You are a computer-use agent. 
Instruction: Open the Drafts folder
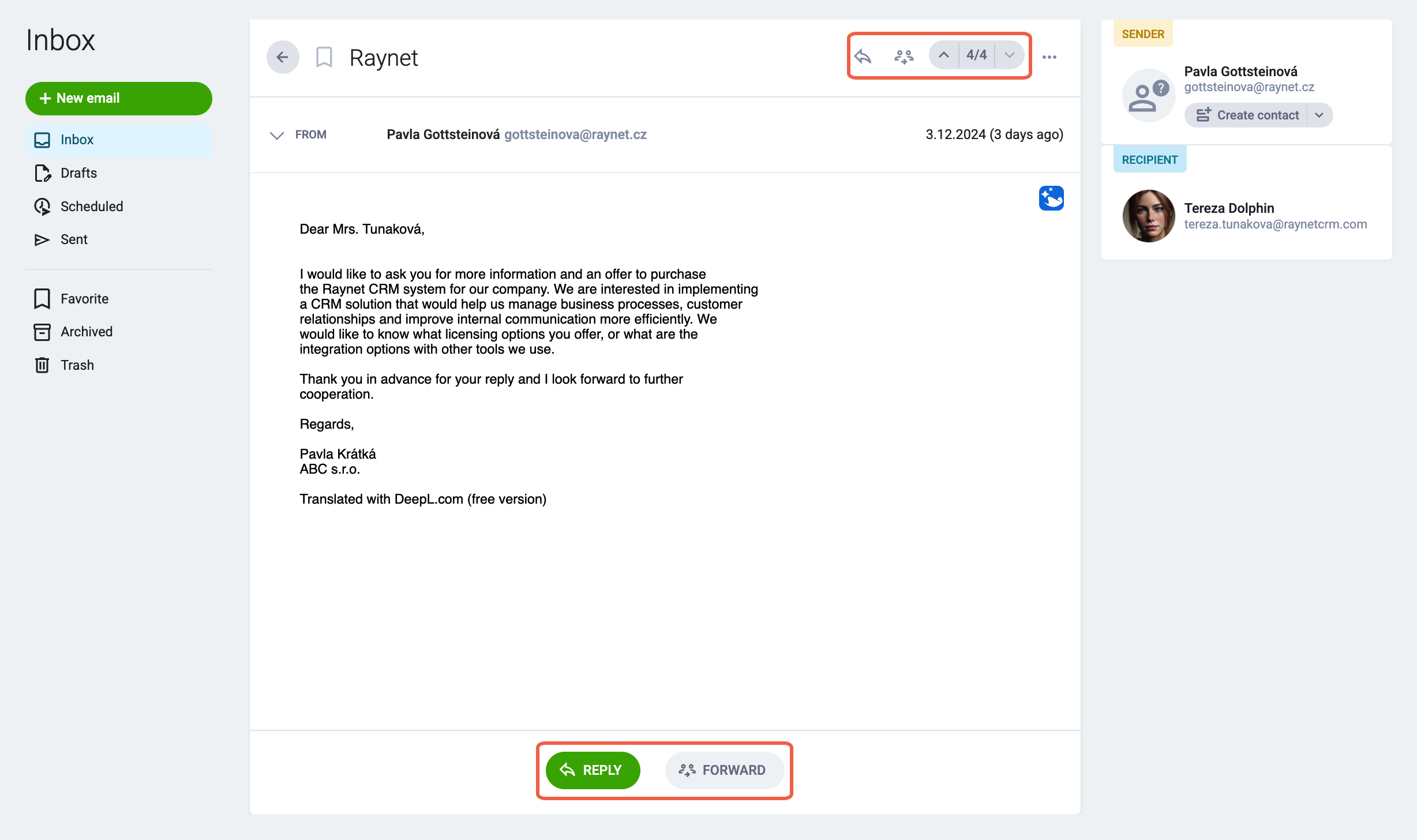click(x=119, y=173)
